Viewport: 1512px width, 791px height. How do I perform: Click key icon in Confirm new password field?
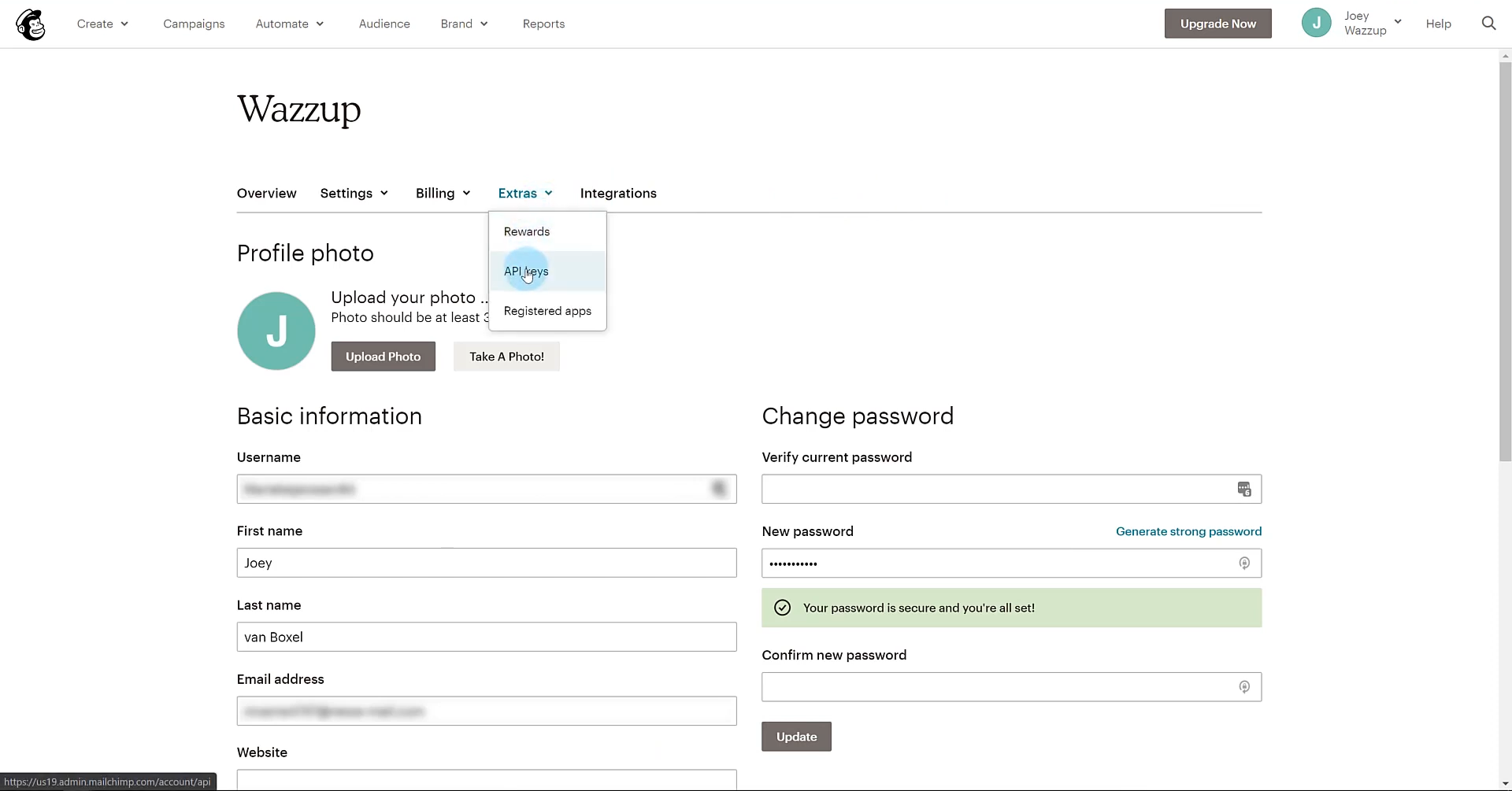click(x=1244, y=687)
